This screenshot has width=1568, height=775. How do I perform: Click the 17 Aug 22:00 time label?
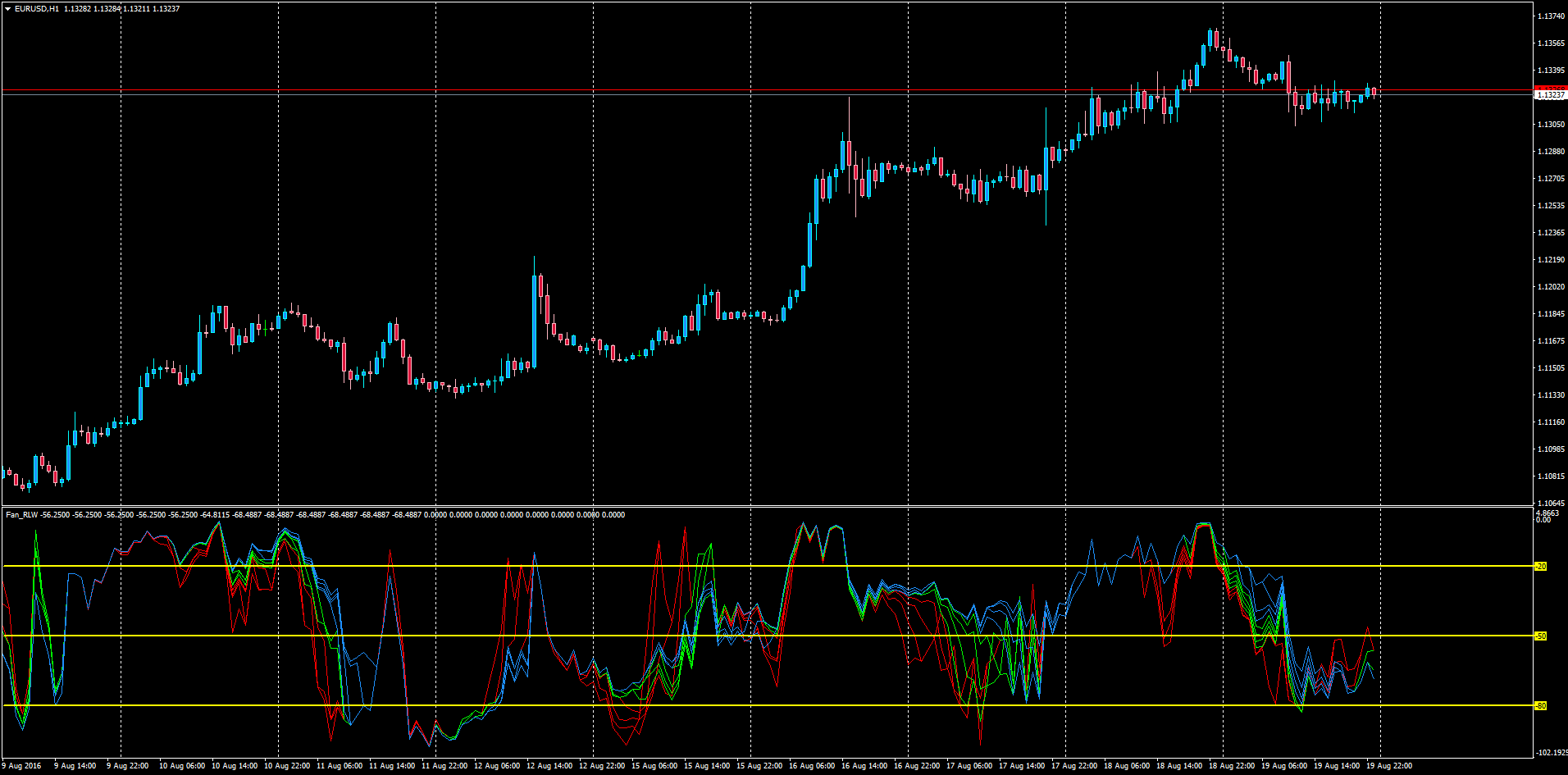point(1074,766)
